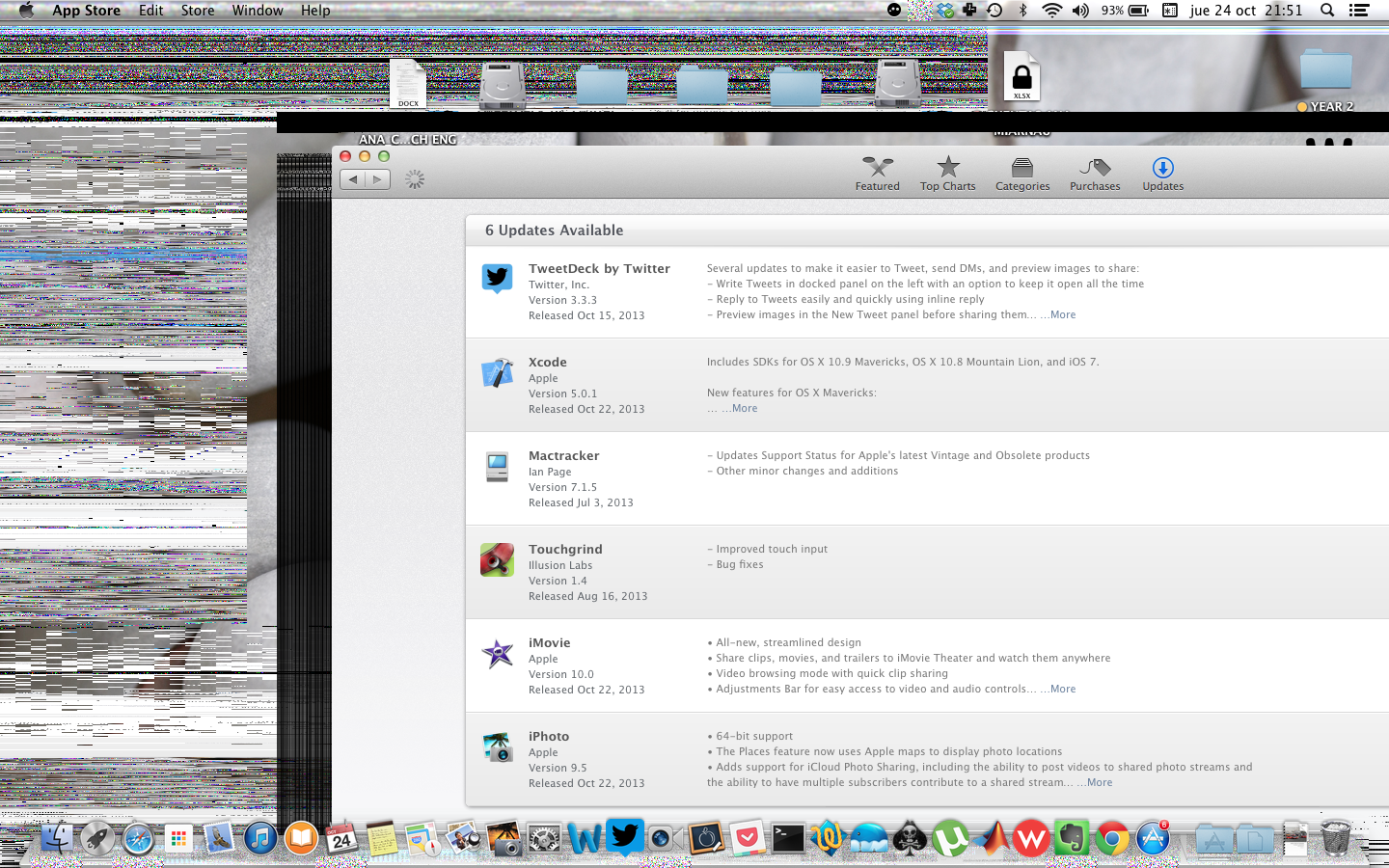
Task: Open Evernote elephant icon in Dock
Action: point(1072,838)
